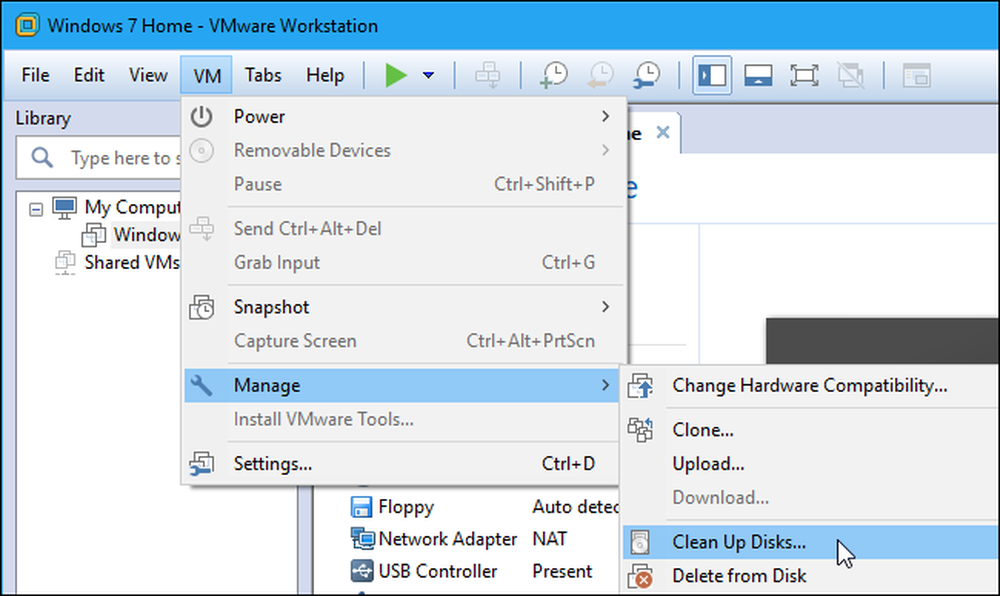Click the Network Adapter device icon
This screenshot has height=596, width=1000.
coord(362,539)
